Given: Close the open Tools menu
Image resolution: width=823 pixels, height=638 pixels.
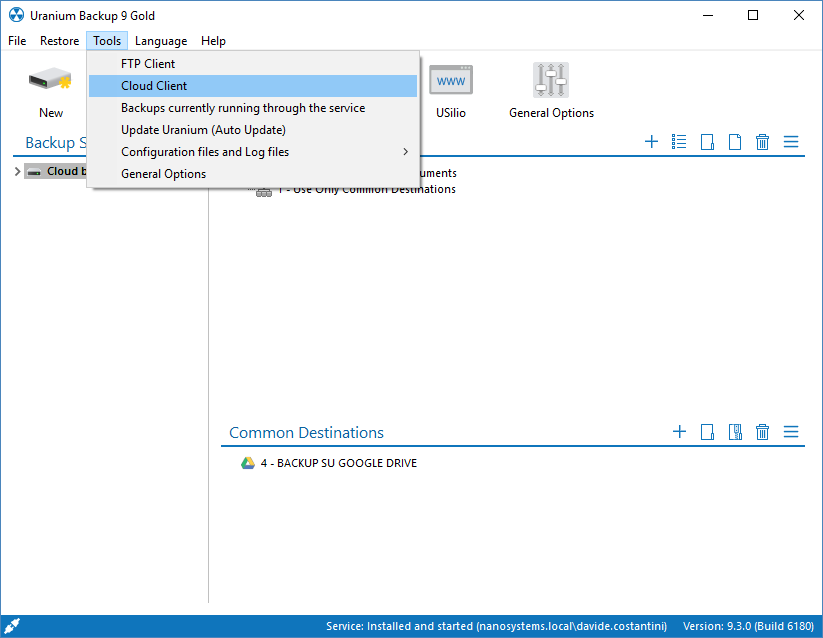Looking at the screenshot, I should pos(107,41).
